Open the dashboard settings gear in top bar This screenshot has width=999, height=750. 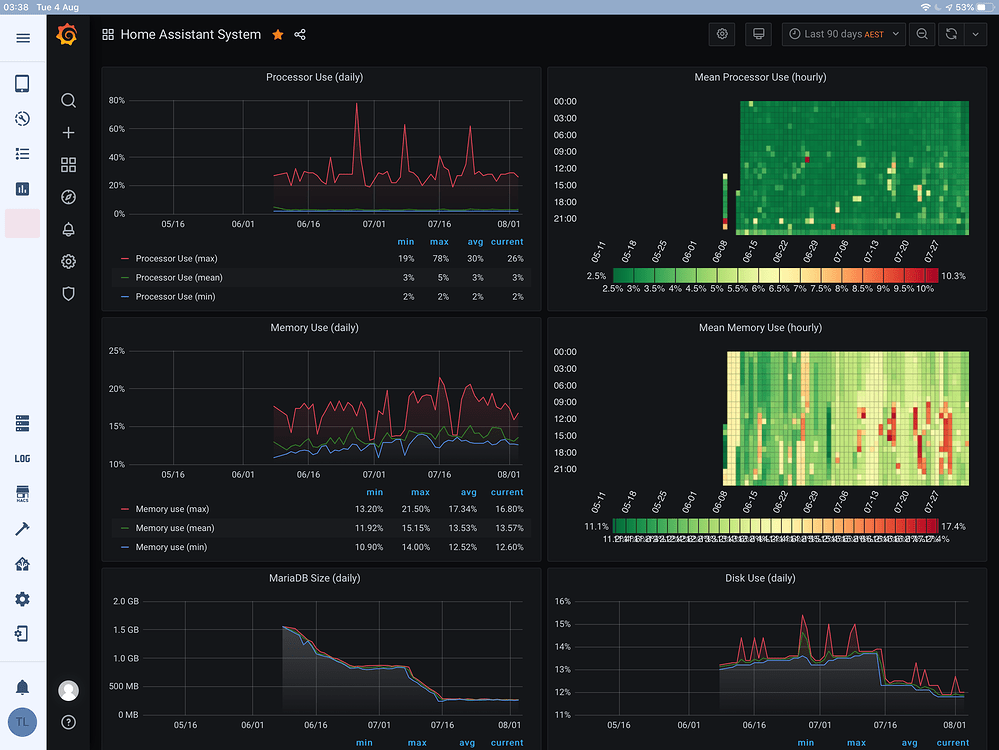[722, 34]
